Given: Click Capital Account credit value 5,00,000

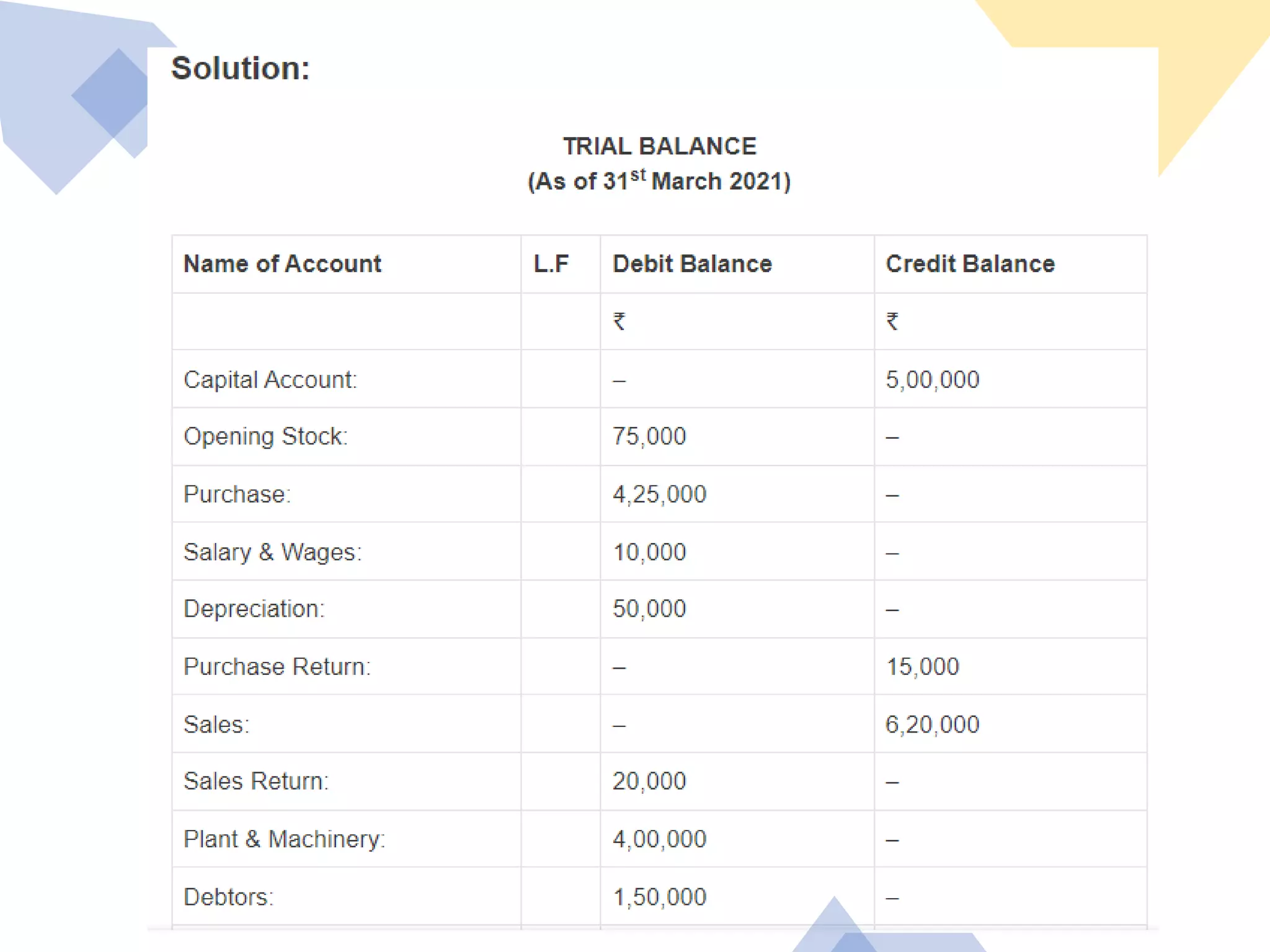Looking at the screenshot, I should (932, 379).
